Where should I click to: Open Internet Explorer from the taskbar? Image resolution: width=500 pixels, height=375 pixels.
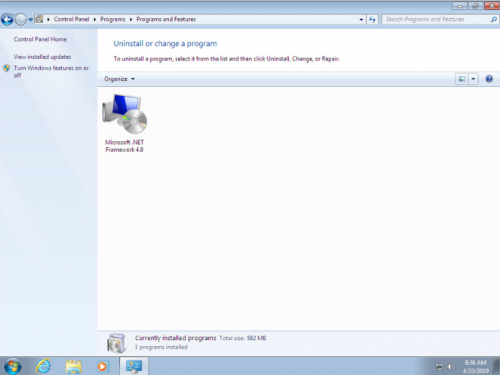[43, 366]
